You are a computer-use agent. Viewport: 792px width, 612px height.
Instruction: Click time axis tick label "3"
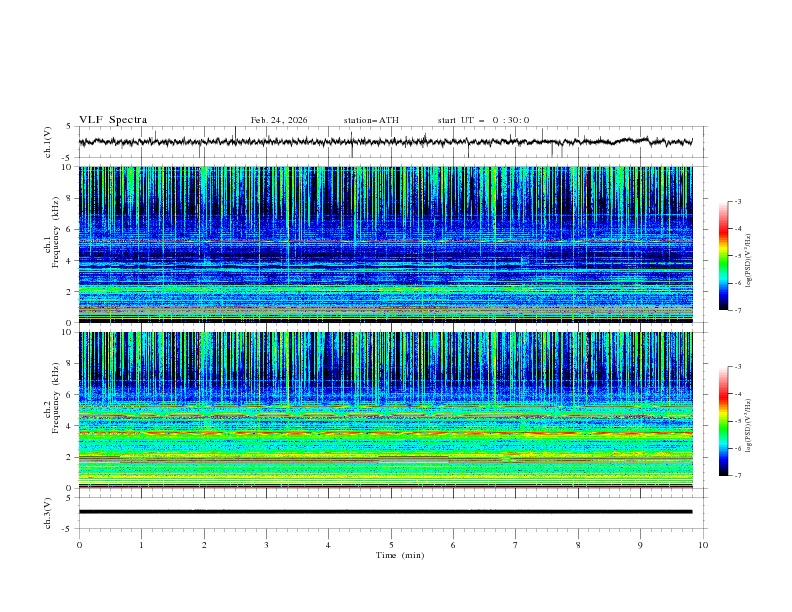(x=266, y=545)
